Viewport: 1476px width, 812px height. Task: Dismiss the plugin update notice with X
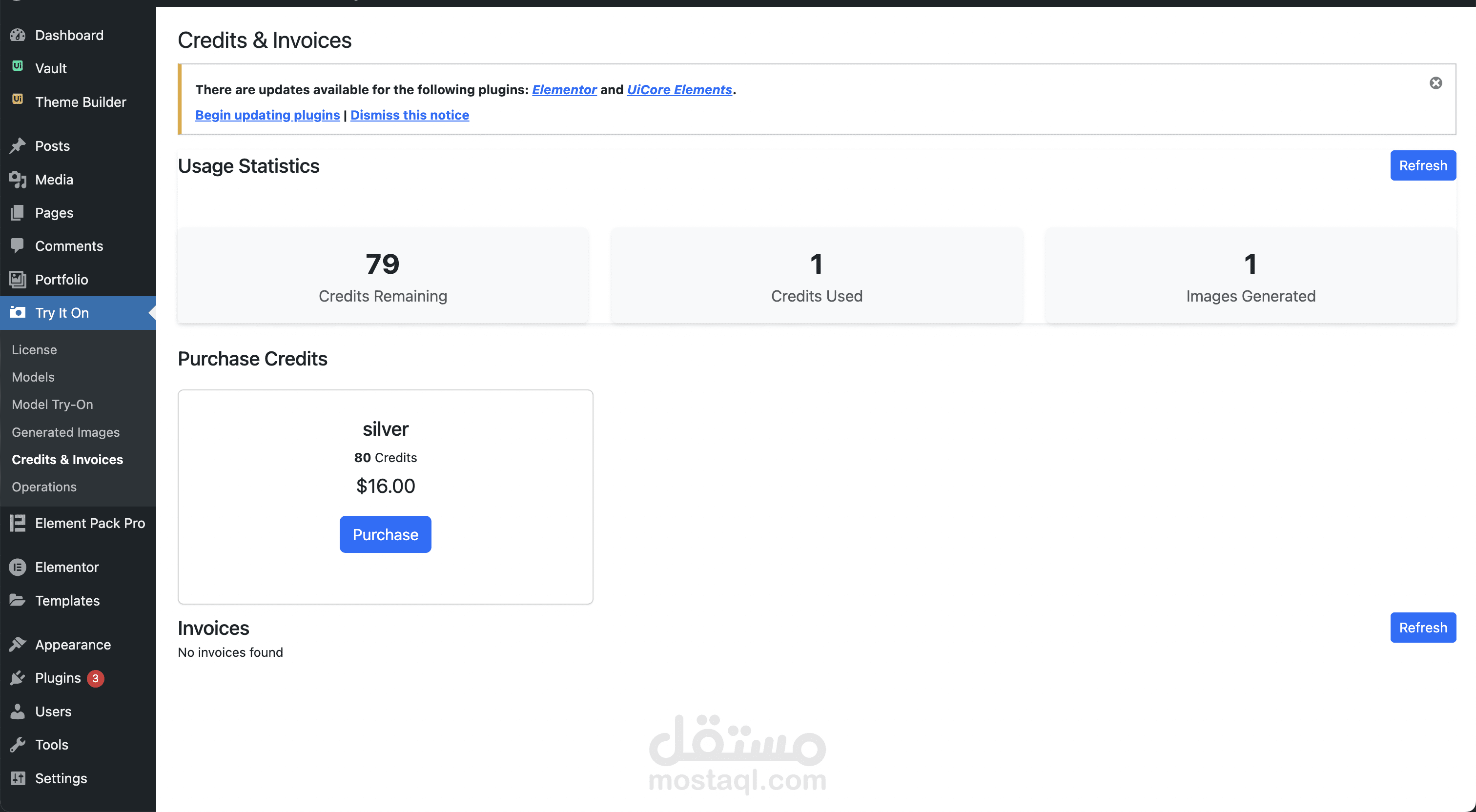(x=1435, y=83)
